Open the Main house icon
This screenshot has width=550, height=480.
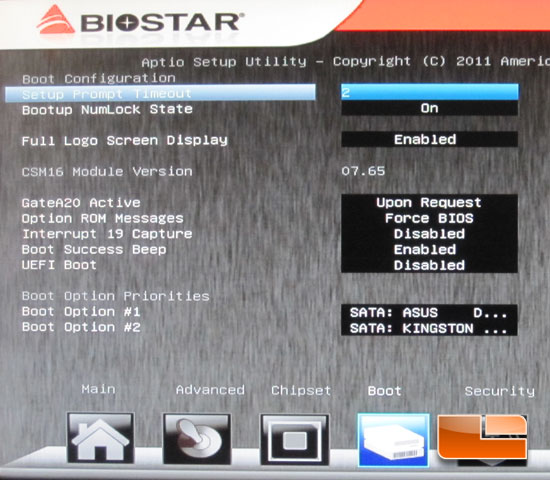point(100,438)
